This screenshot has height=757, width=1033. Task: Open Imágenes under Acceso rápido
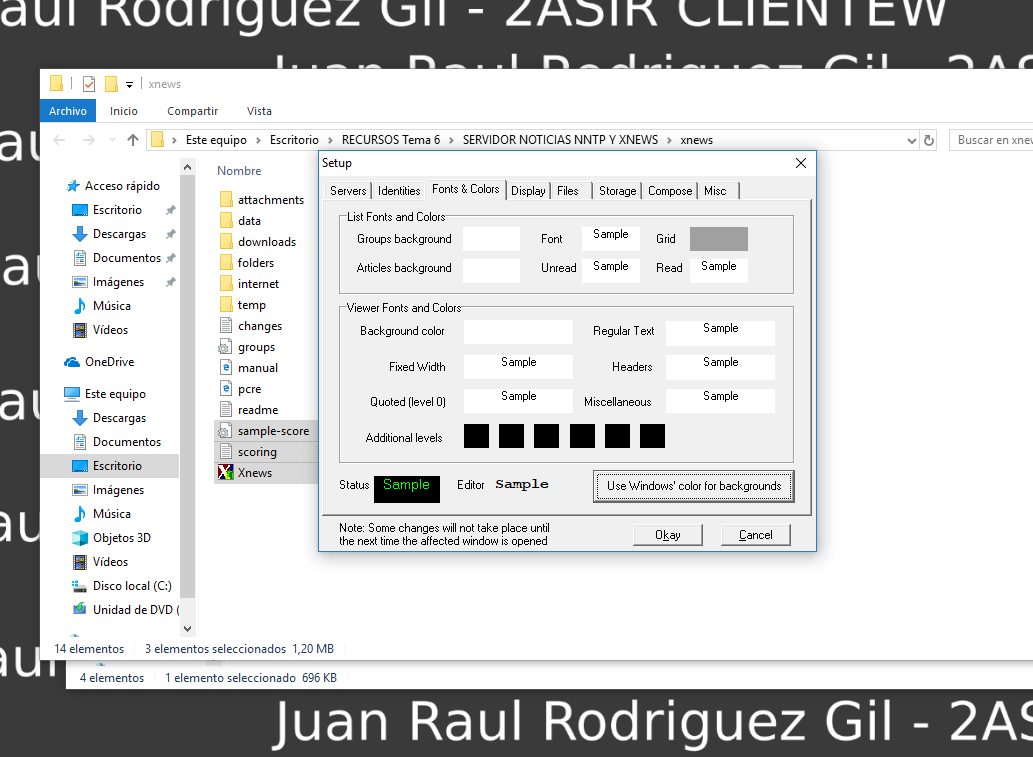[118, 282]
